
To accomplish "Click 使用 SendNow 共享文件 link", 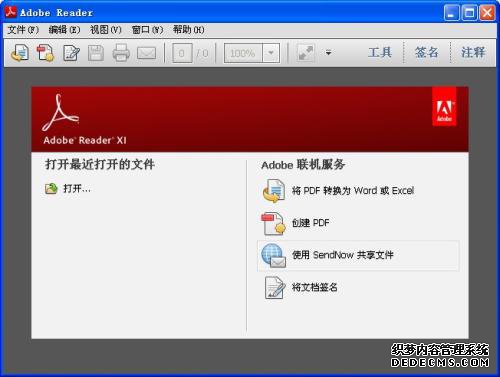I will click(343, 255).
